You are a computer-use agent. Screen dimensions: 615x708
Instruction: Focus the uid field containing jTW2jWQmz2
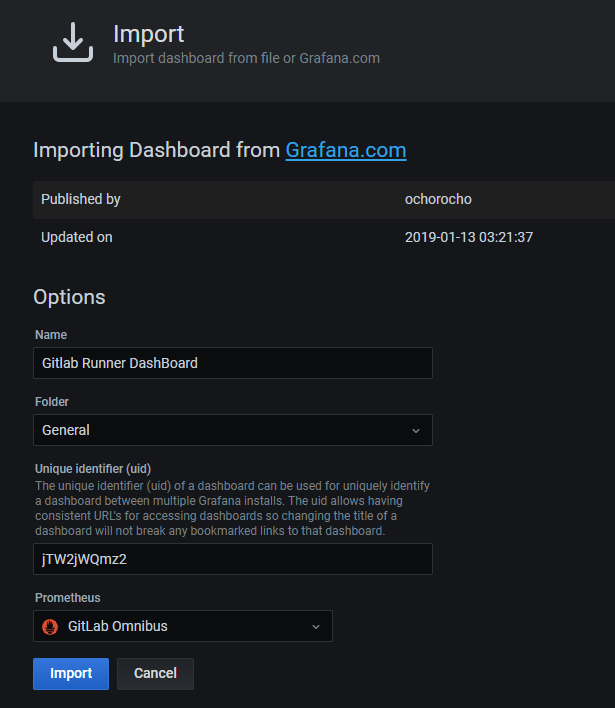pos(232,559)
